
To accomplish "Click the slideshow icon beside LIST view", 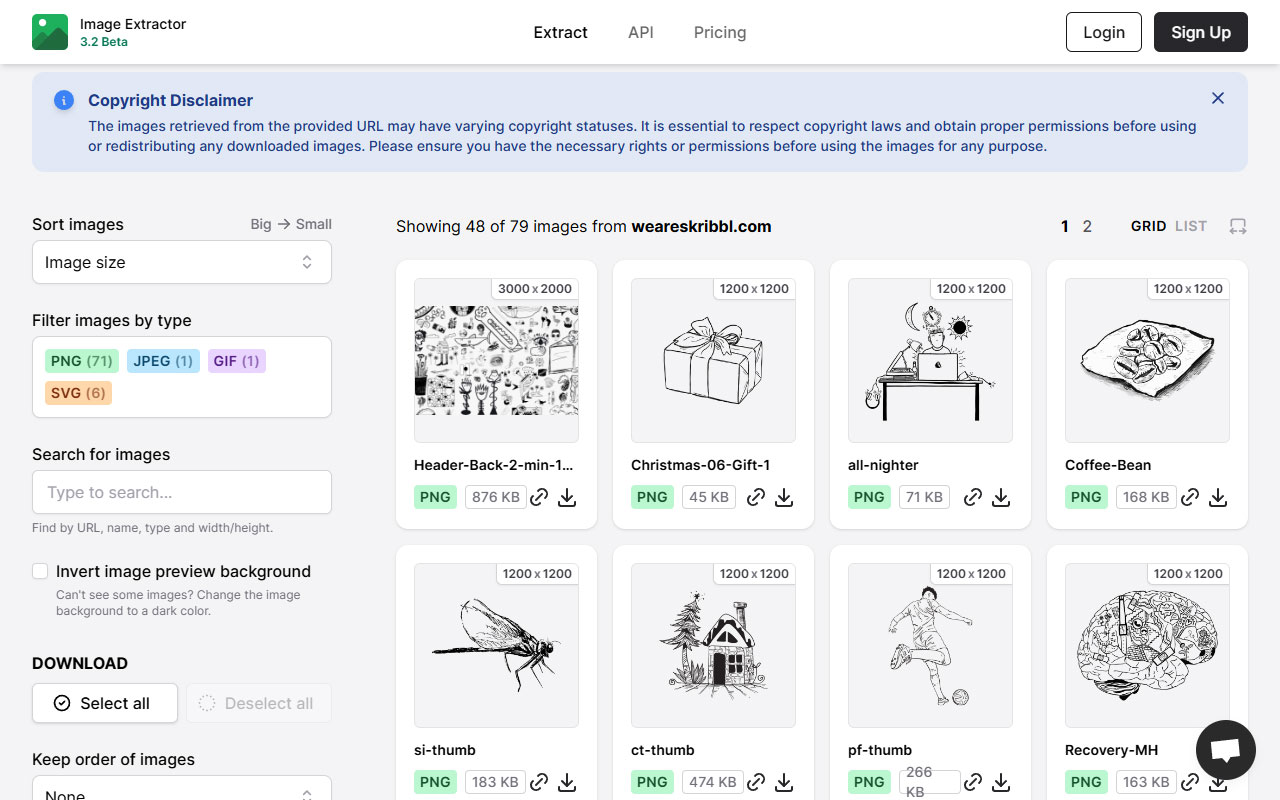I will coord(1239,227).
